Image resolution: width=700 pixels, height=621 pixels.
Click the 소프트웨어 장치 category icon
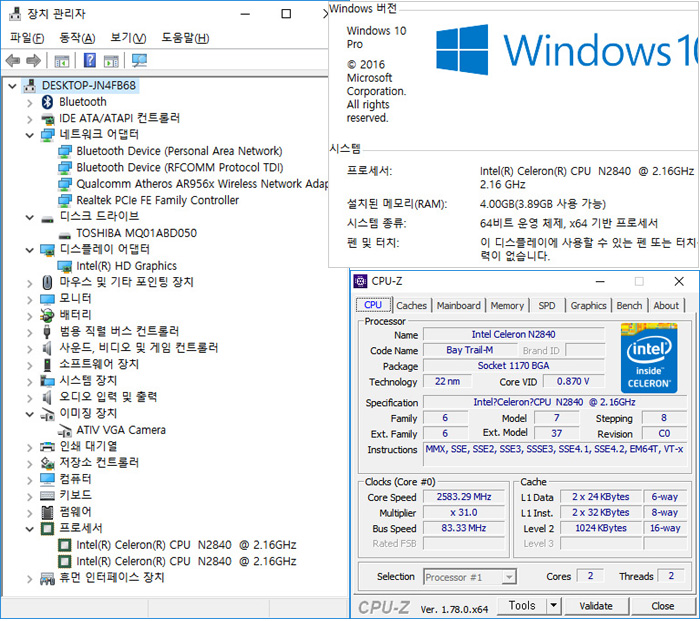tap(47, 365)
